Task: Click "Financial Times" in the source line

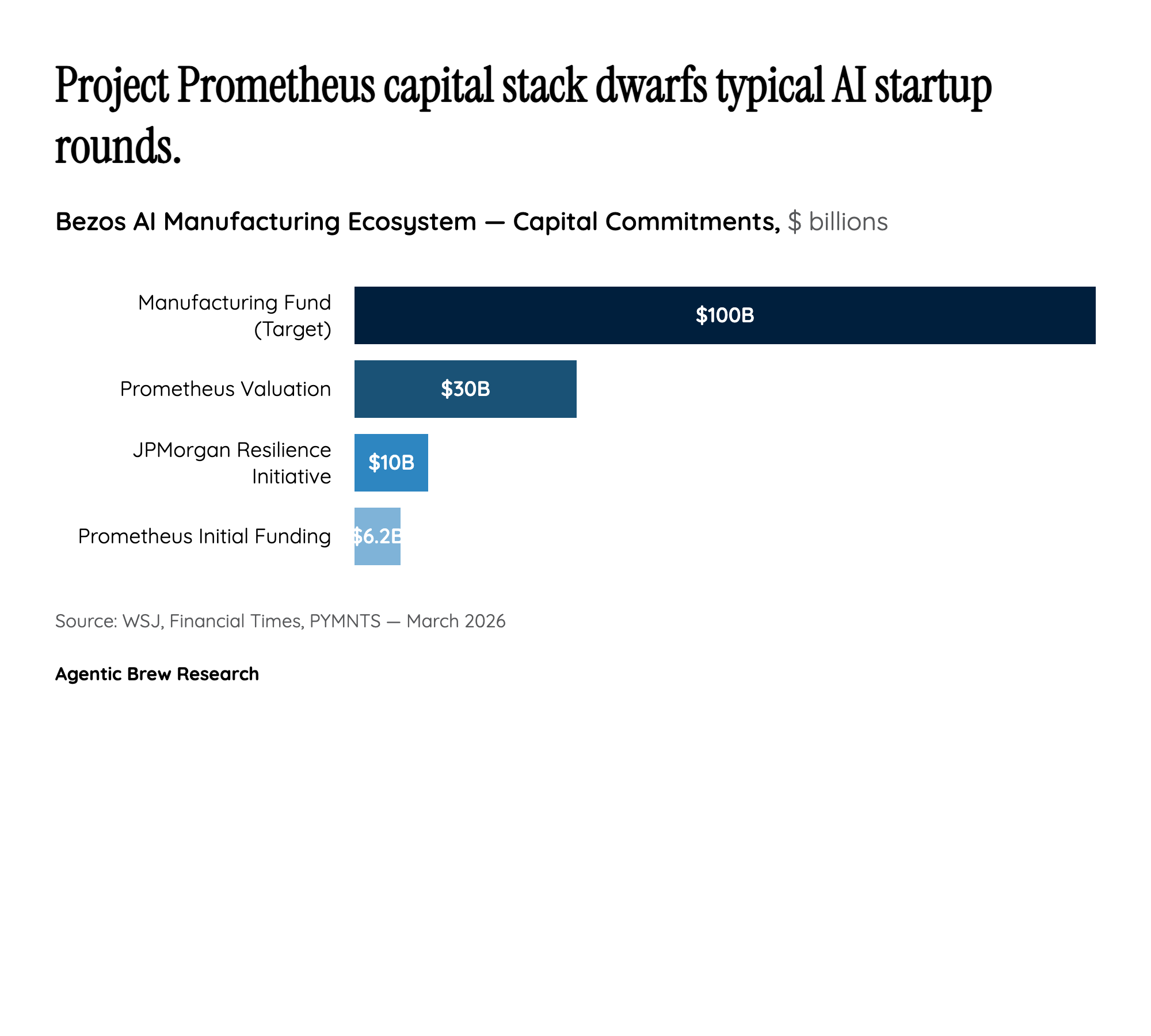Action: [236, 621]
